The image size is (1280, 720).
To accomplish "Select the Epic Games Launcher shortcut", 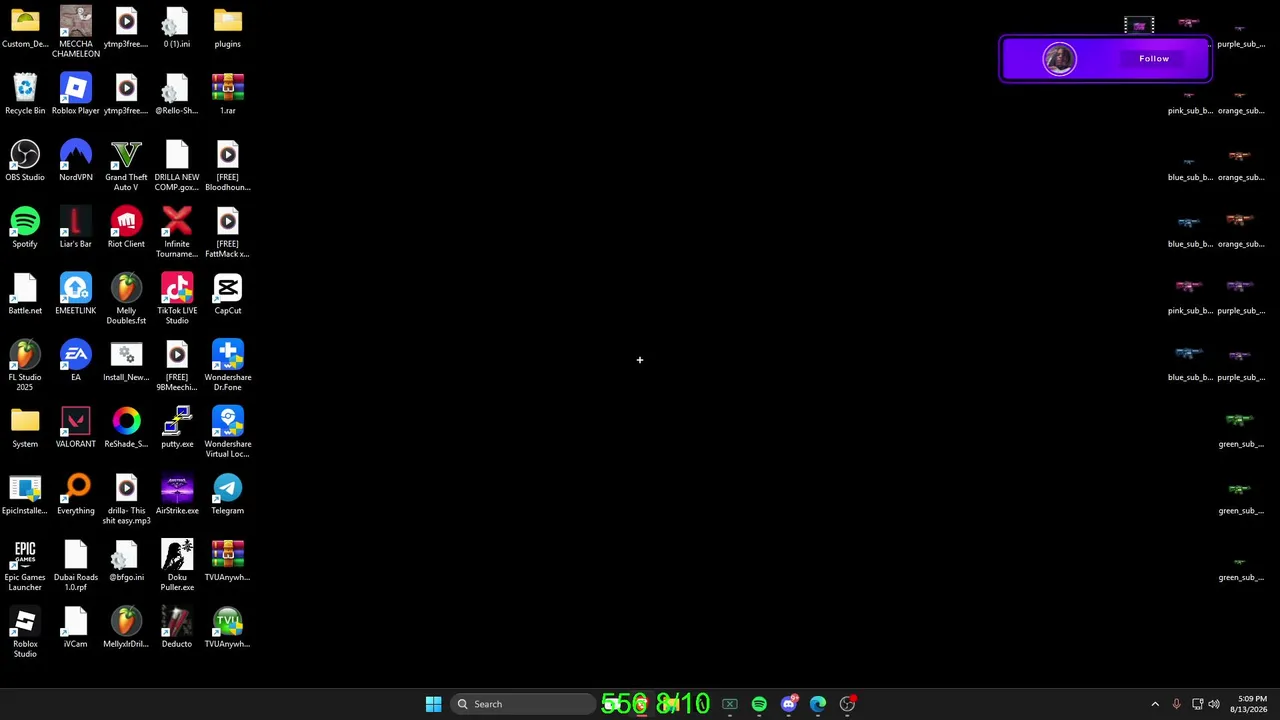I will tap(25, 565).
